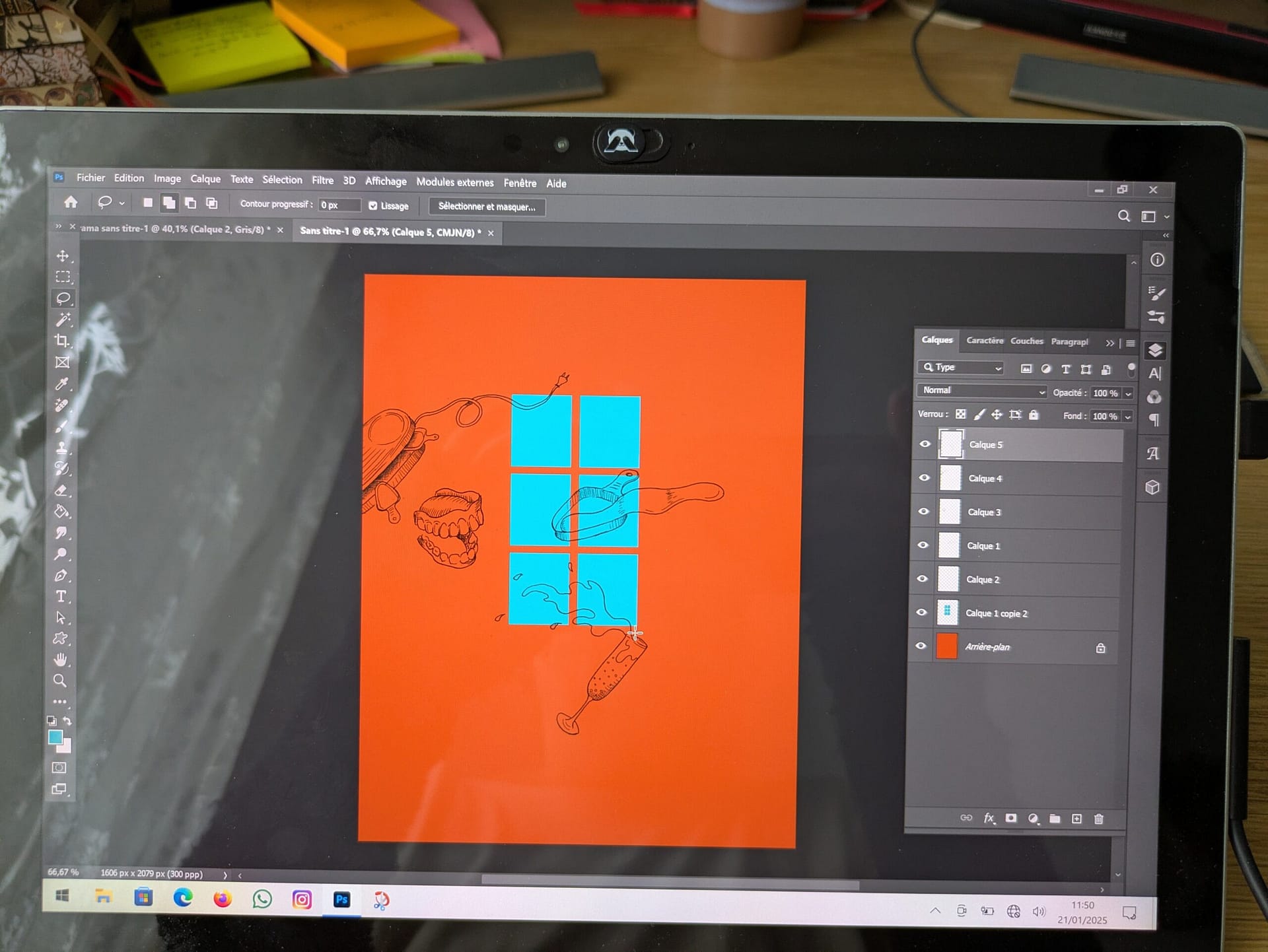The height and width of the screenshot is (952, 1268).
Task: Select the Rectangular Marquee tool
Action: tap(63, 277)
